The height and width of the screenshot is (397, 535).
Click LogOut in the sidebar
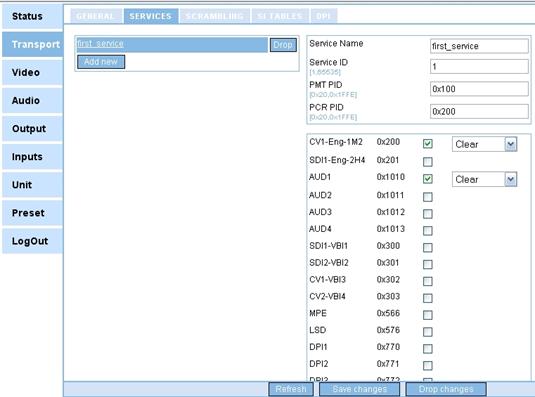[32, 241]
